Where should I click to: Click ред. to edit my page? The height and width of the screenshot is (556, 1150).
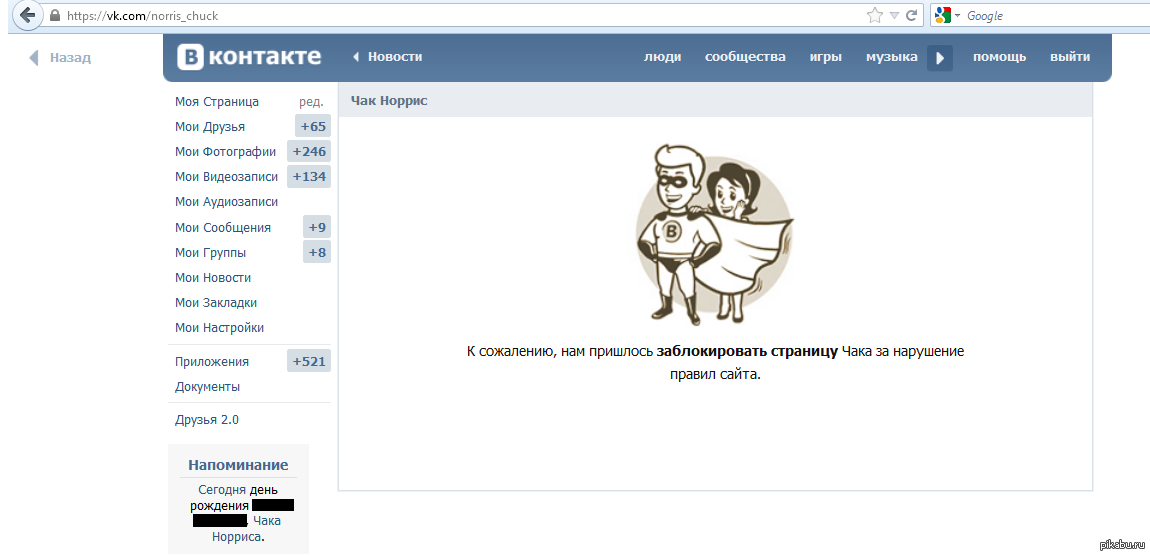[x=311, y=102]
